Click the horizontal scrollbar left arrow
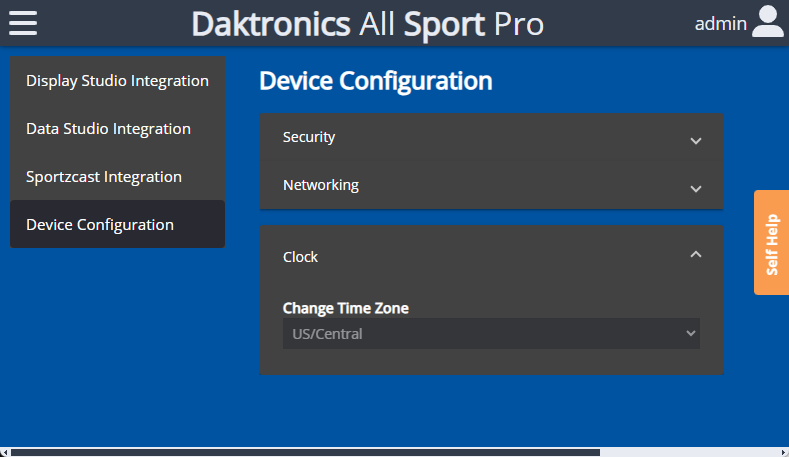 click(x=5, y=452)
